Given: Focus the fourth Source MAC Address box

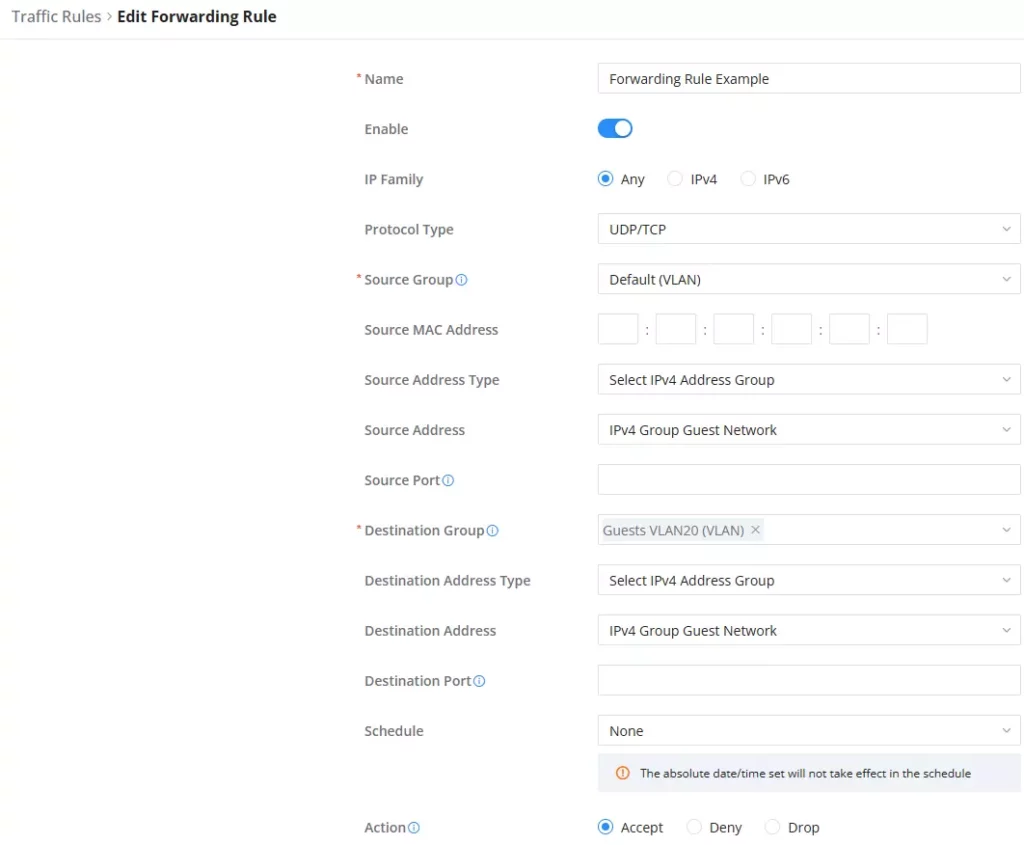Looking at the screenshot, I should (x=791, y=329).
